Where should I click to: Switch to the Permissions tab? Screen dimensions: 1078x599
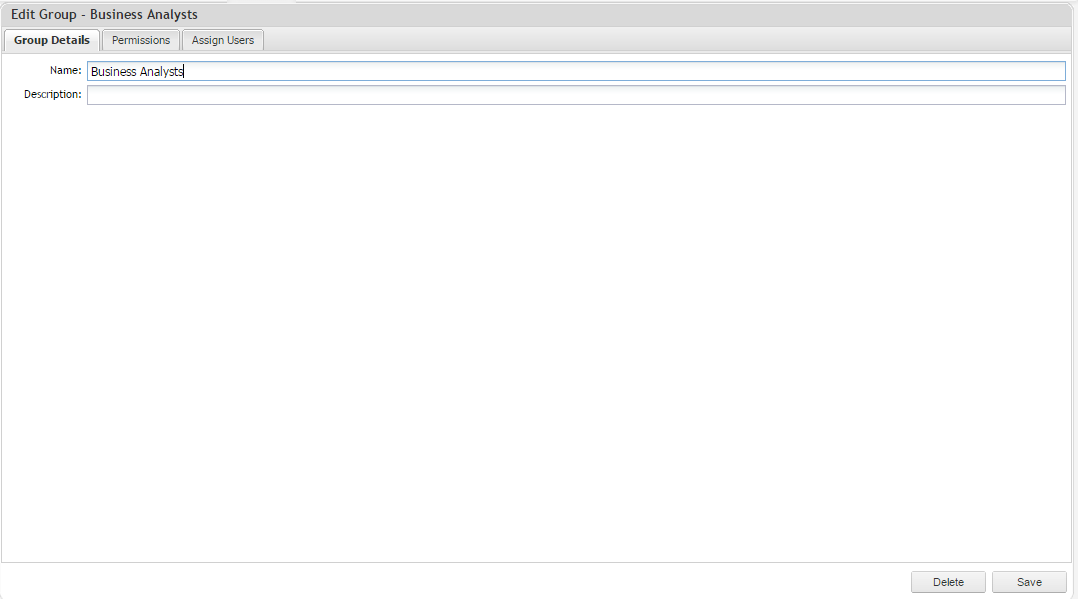[141, 40]
